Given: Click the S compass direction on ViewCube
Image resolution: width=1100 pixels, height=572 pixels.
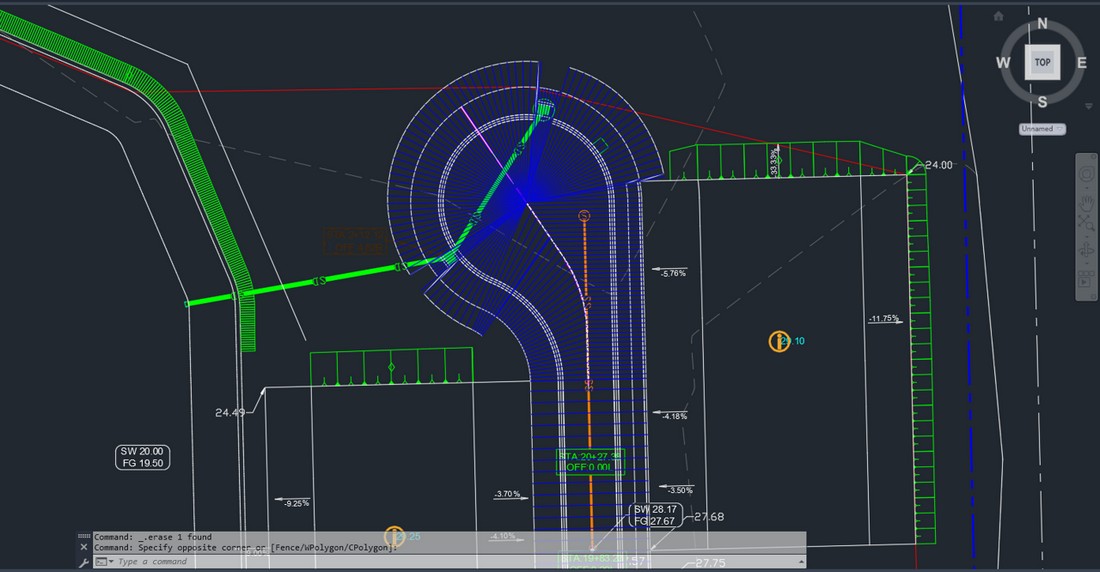Looking at the screenshot, I should tap(1042, 102).
